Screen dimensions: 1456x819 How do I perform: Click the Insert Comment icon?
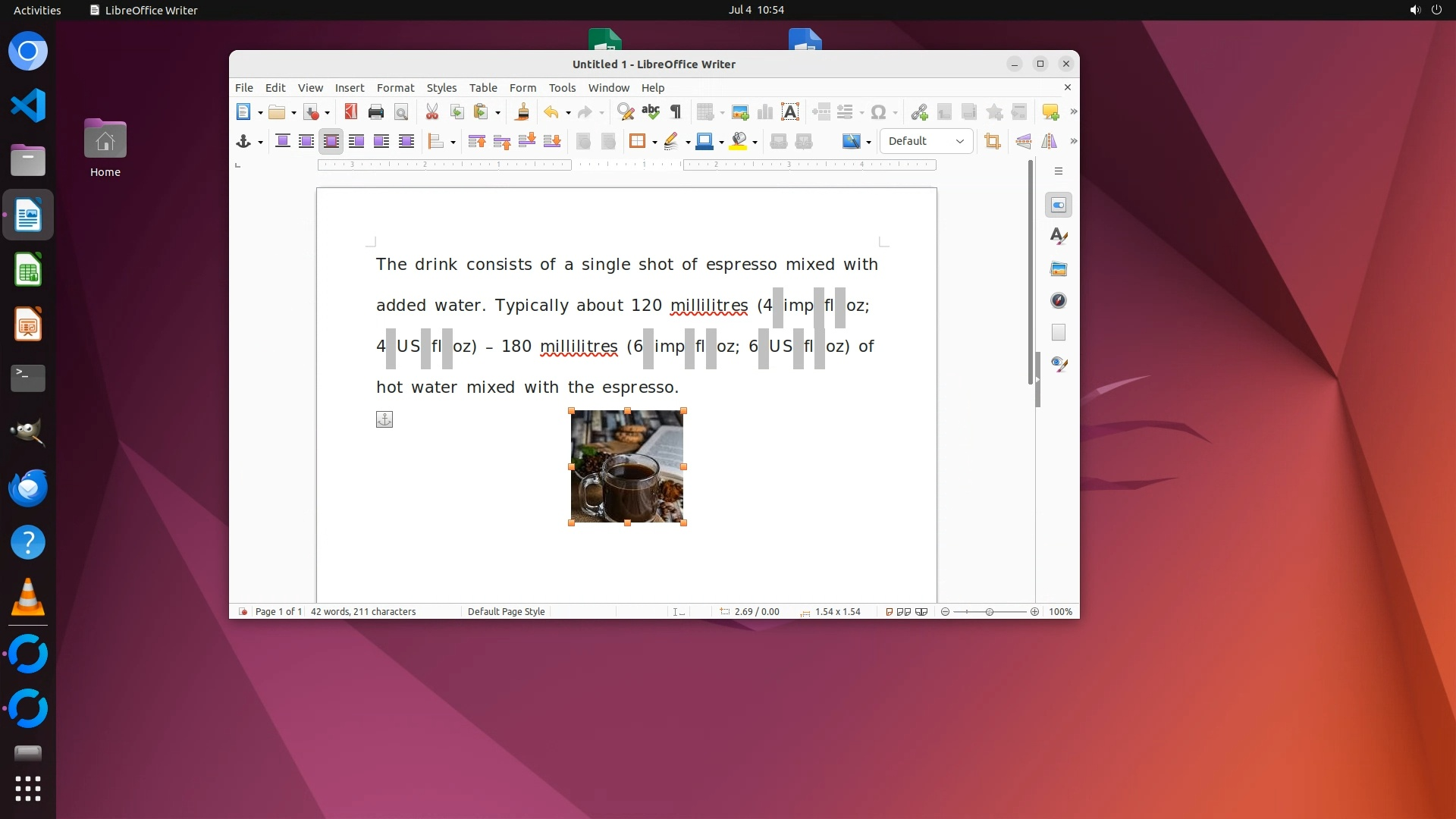point(1050,112)
